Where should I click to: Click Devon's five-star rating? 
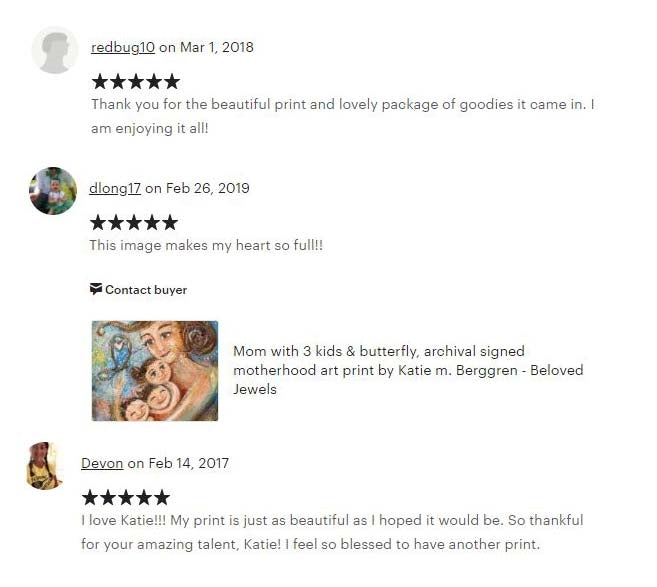point(126,498)
